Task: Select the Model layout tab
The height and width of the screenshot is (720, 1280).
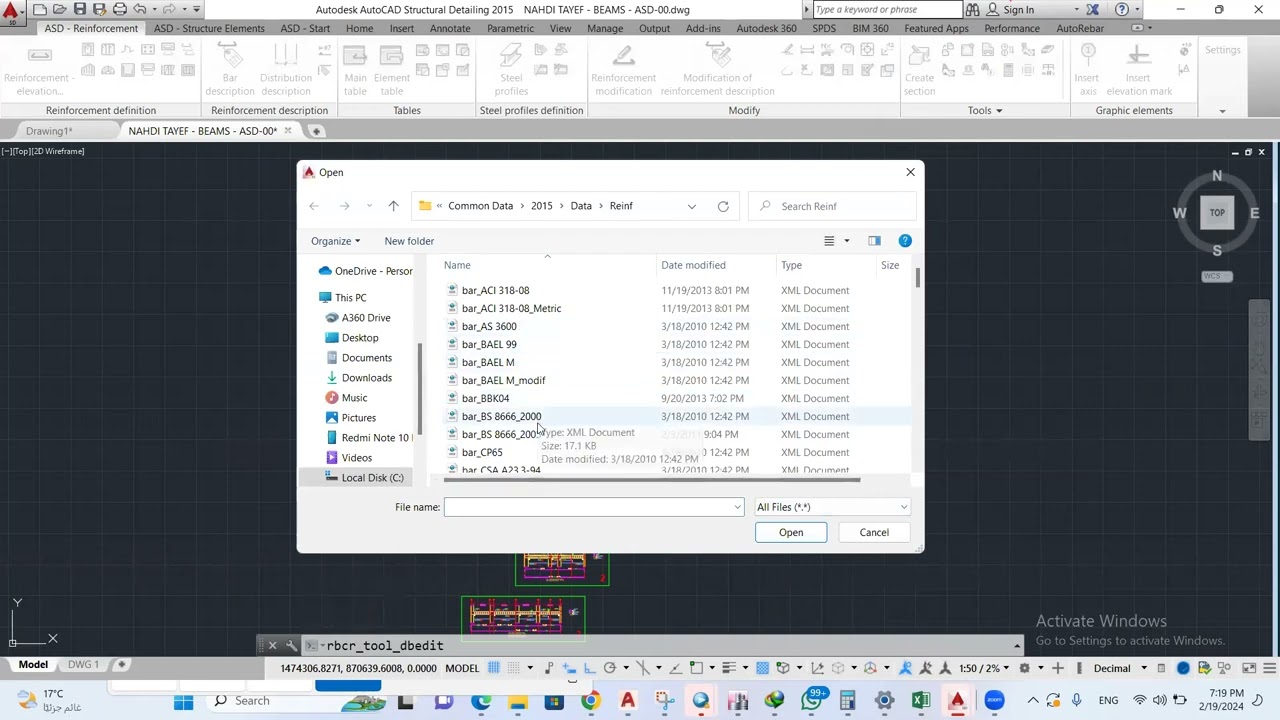Action: 33,664
